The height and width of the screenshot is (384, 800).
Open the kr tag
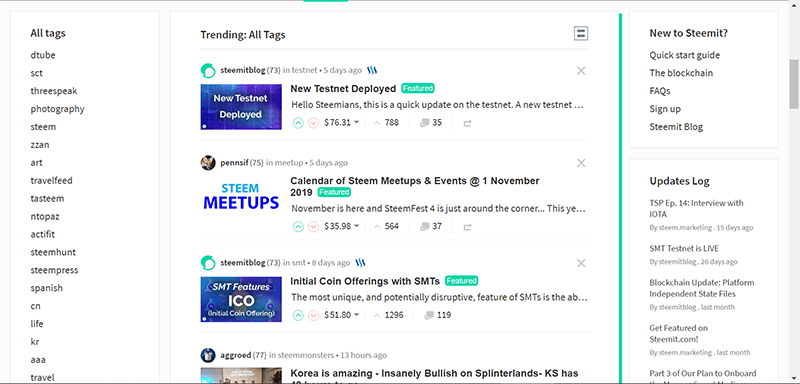tap(35, 342)
